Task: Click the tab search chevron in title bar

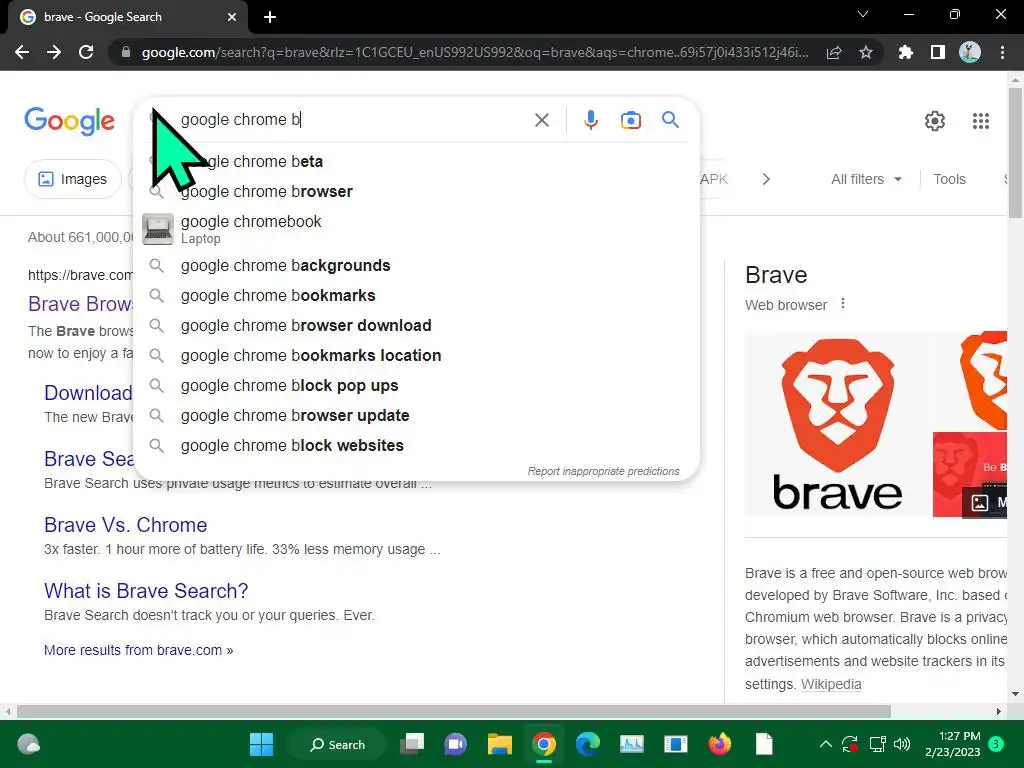Action: 863,14
